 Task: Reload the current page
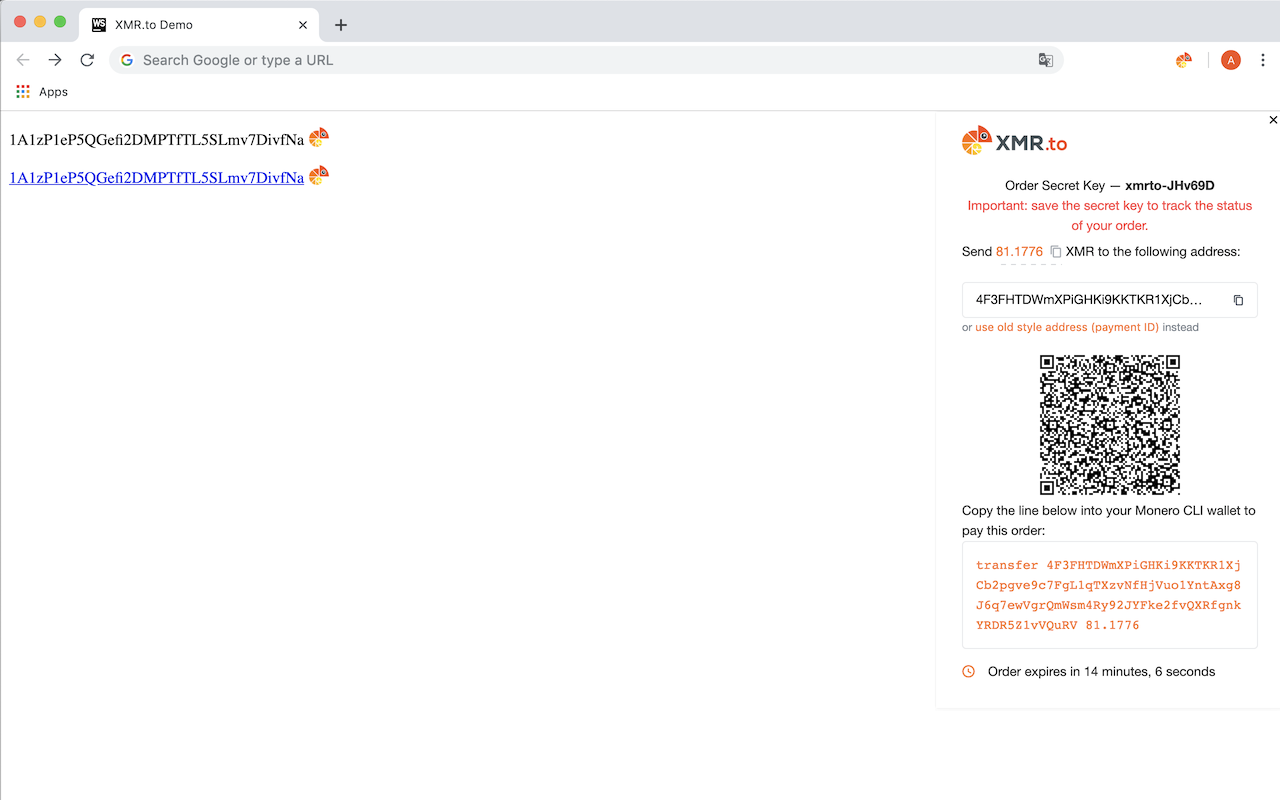point(87,60)
